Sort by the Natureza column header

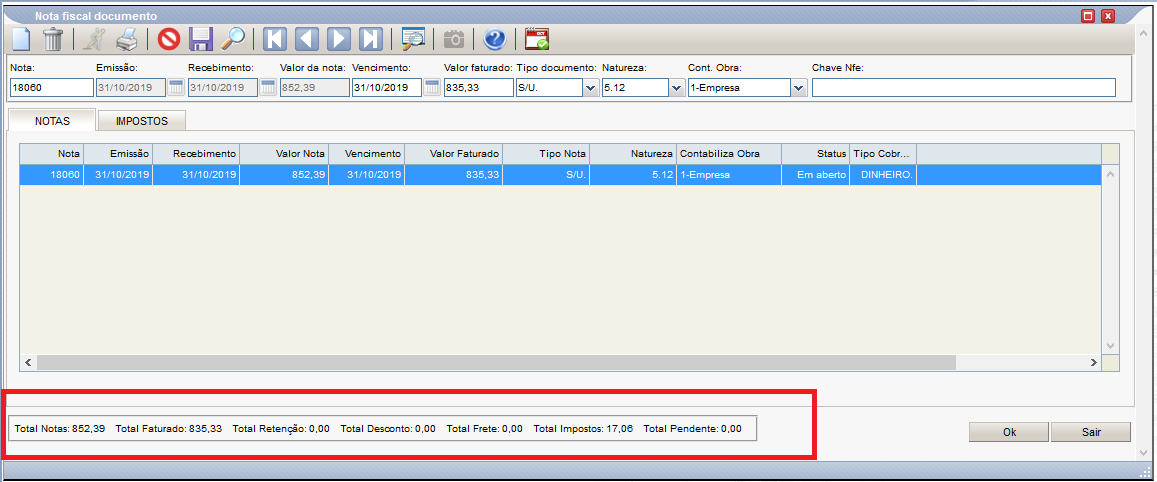pos(633,154)
